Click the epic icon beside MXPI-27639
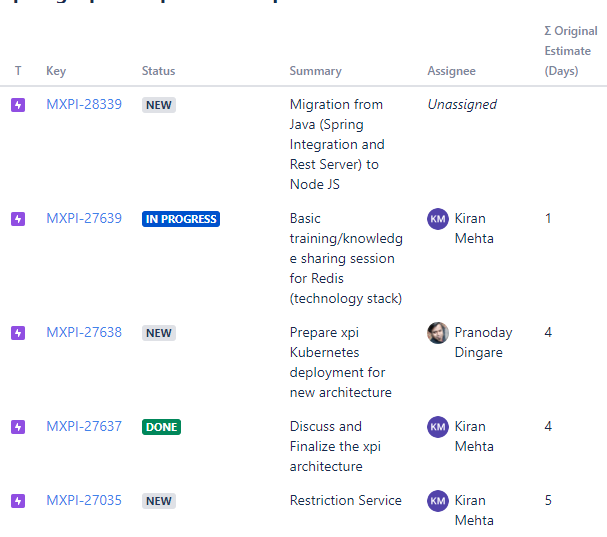Image resolution: width=607 pixels, height=537 pixels. (18, 219)
